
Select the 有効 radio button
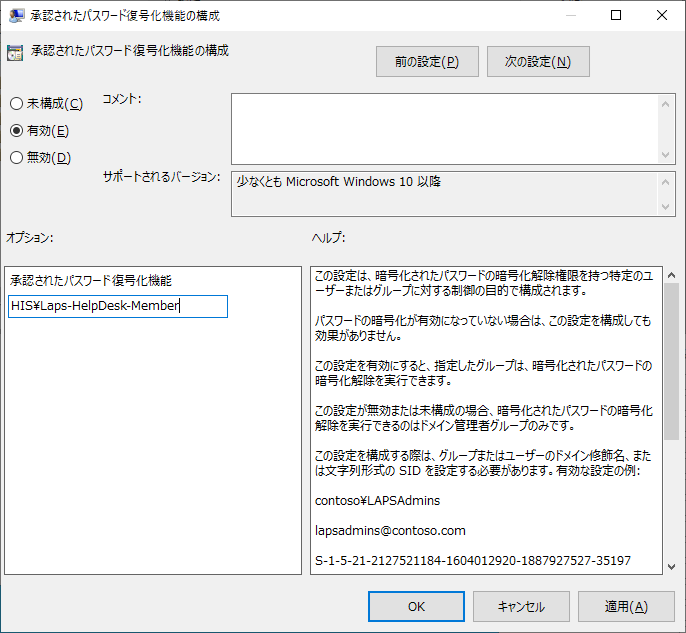click(16, 131)
